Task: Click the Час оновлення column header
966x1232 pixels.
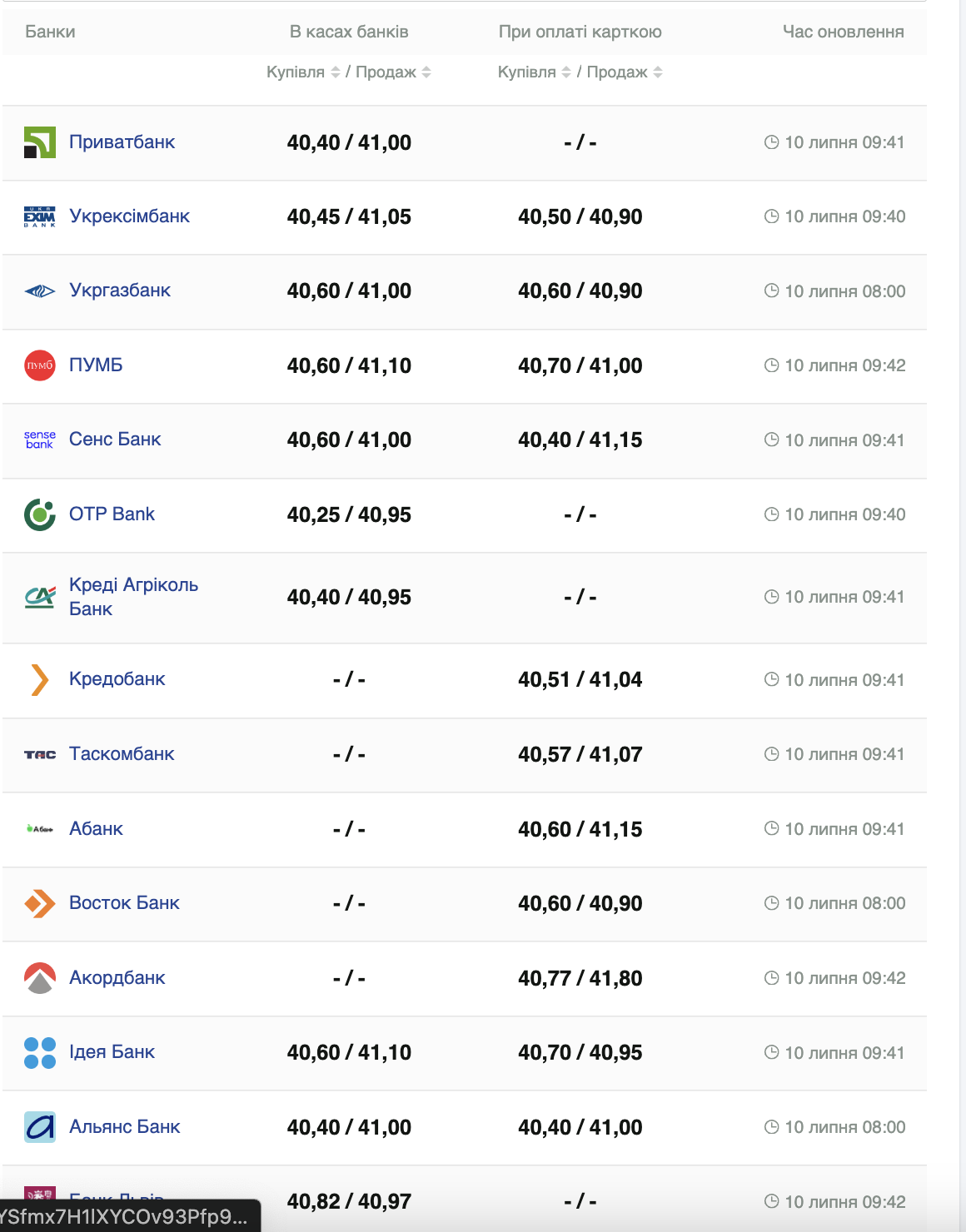Action: point(843,32)
